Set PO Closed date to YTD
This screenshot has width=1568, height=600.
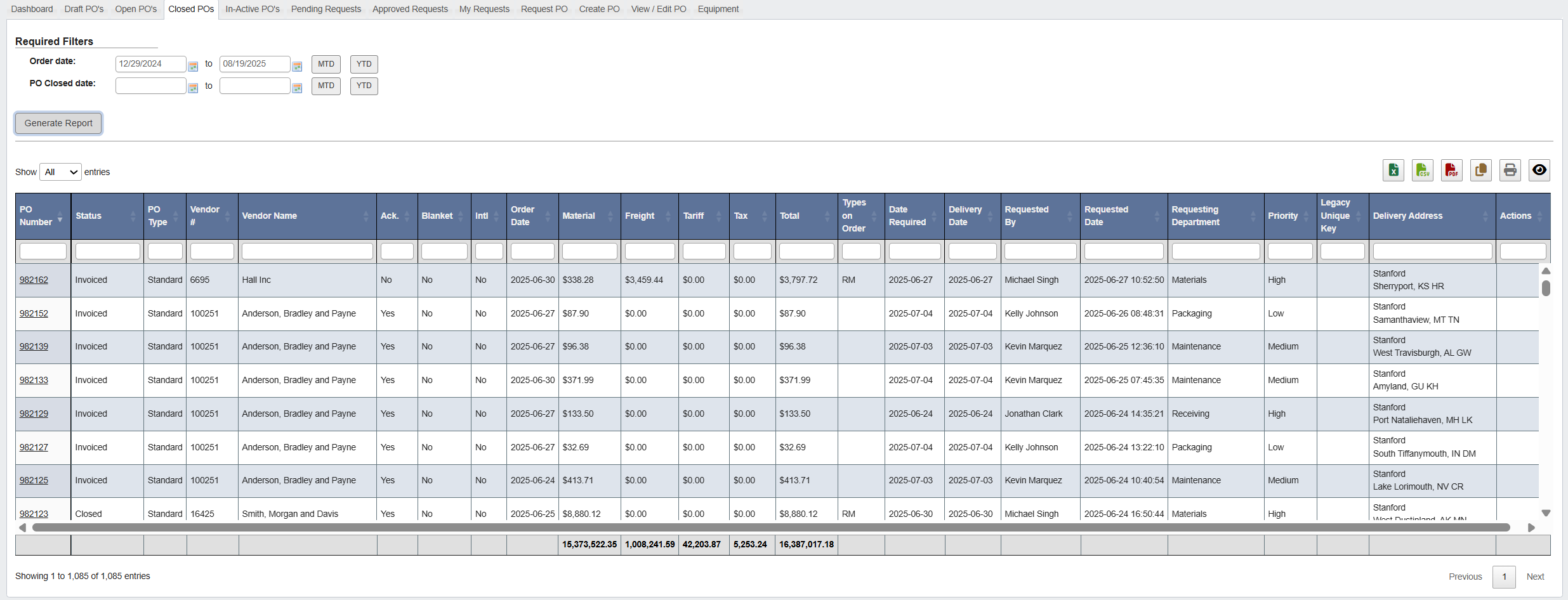tap(364, 86)
